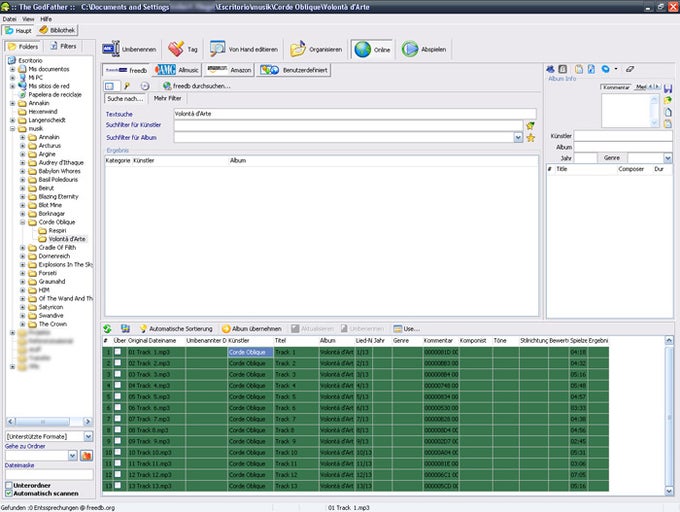
Task: Expand the Cradle Of Filth folder
Action: point(23,248)
